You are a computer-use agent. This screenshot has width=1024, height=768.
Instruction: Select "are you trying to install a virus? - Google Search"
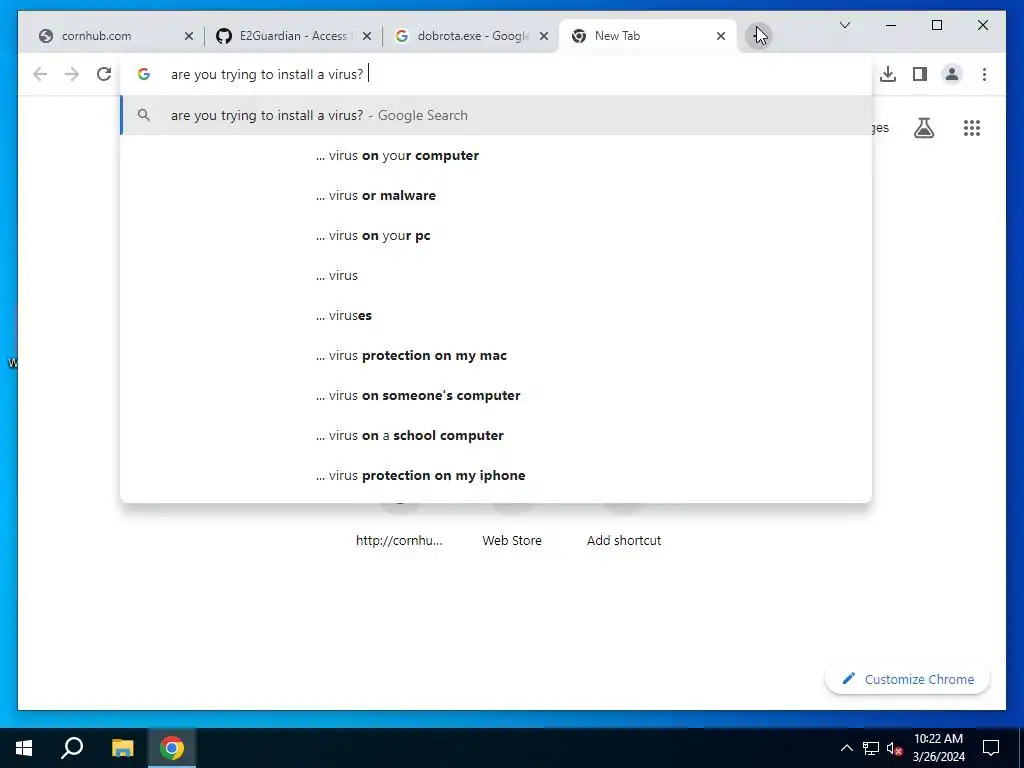pos(496,116)
